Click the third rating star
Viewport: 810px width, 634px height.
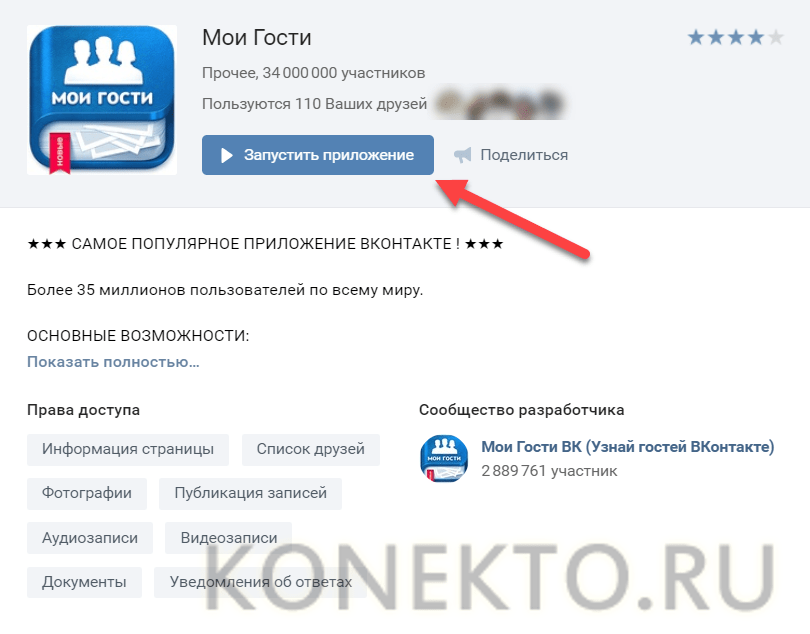(x=736, y=37)
